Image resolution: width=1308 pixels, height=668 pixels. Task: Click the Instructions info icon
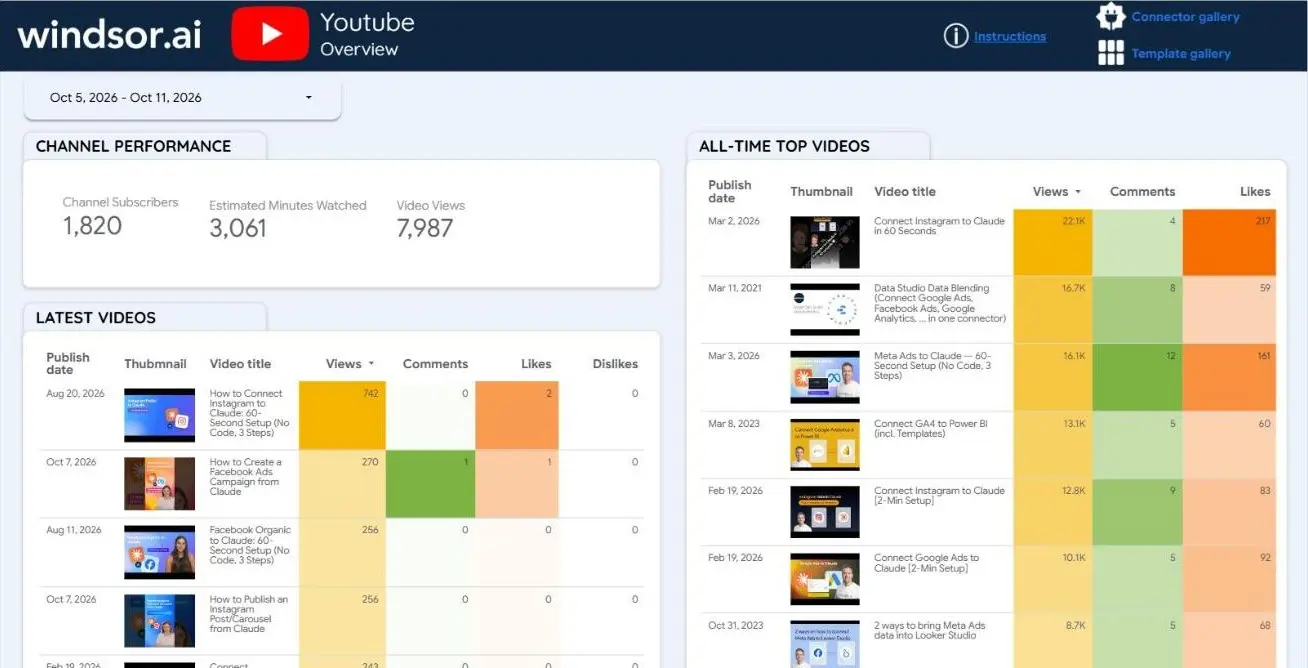click(956, 36)
